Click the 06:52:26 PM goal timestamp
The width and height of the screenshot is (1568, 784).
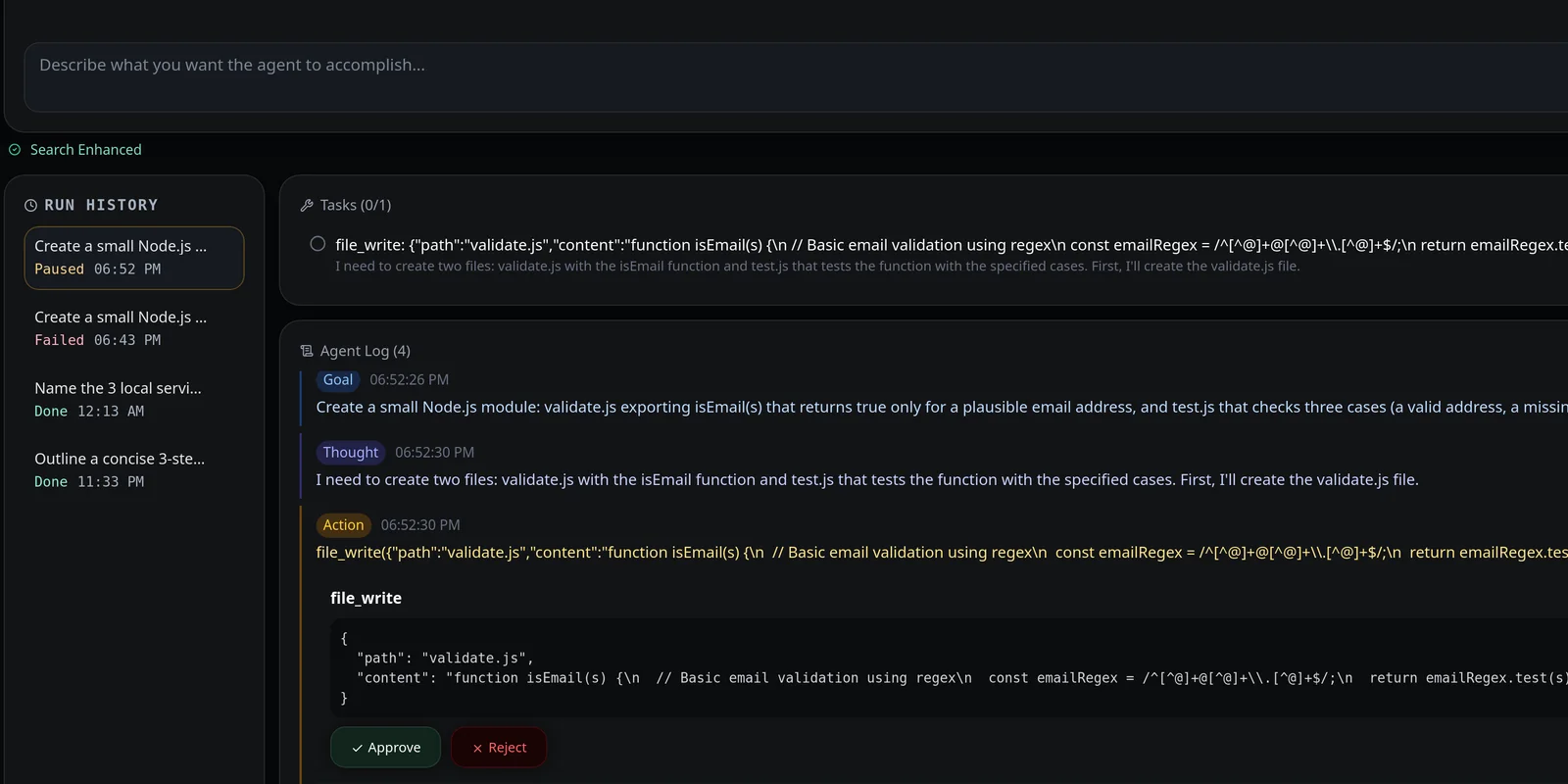point(410,380)
